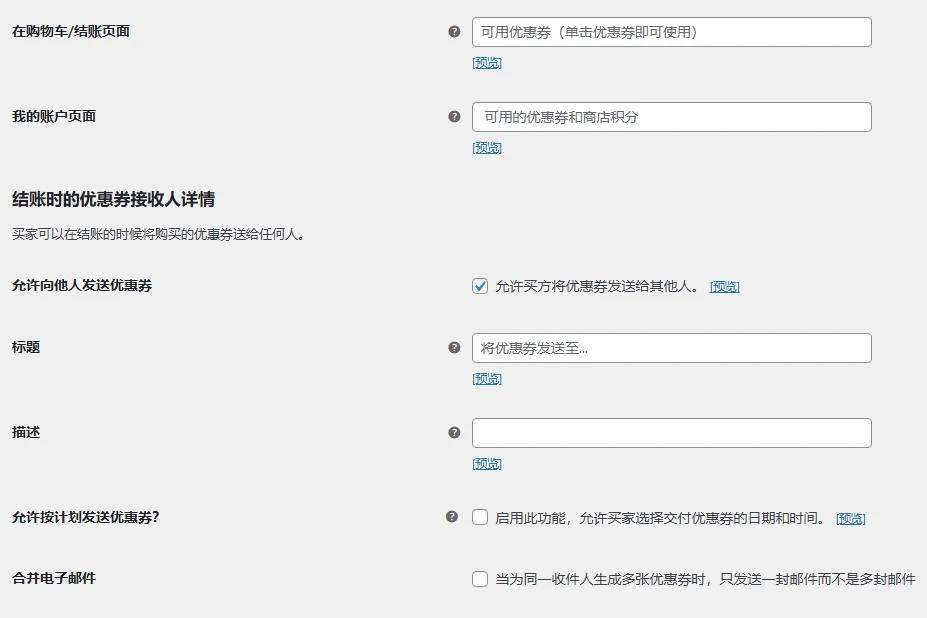This screenshot has width=927, height=618.
Task: Open 预览 link under 在购物车/结账页面 field
Action: (486, 62)
